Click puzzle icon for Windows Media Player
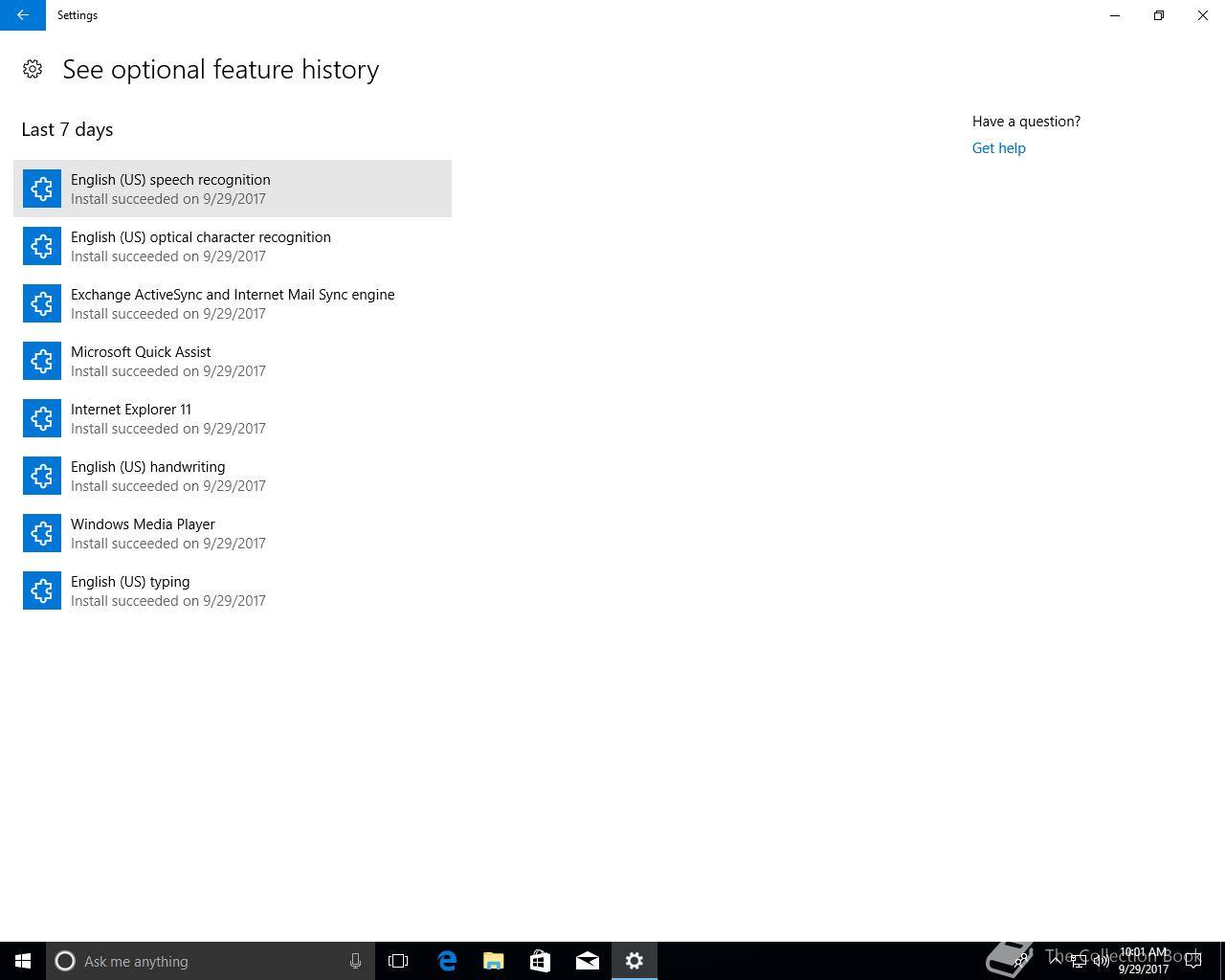This screenshot has width=1225, height=980. tap(42, 533)
